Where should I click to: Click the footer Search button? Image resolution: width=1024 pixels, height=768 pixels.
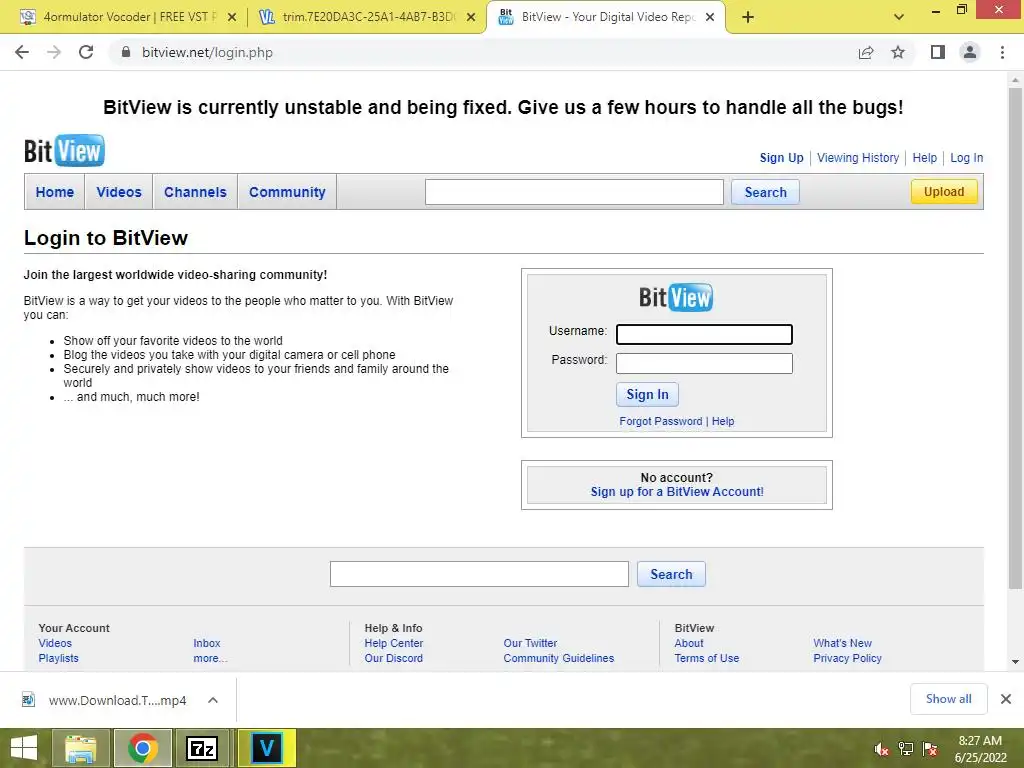click(671, 574)
